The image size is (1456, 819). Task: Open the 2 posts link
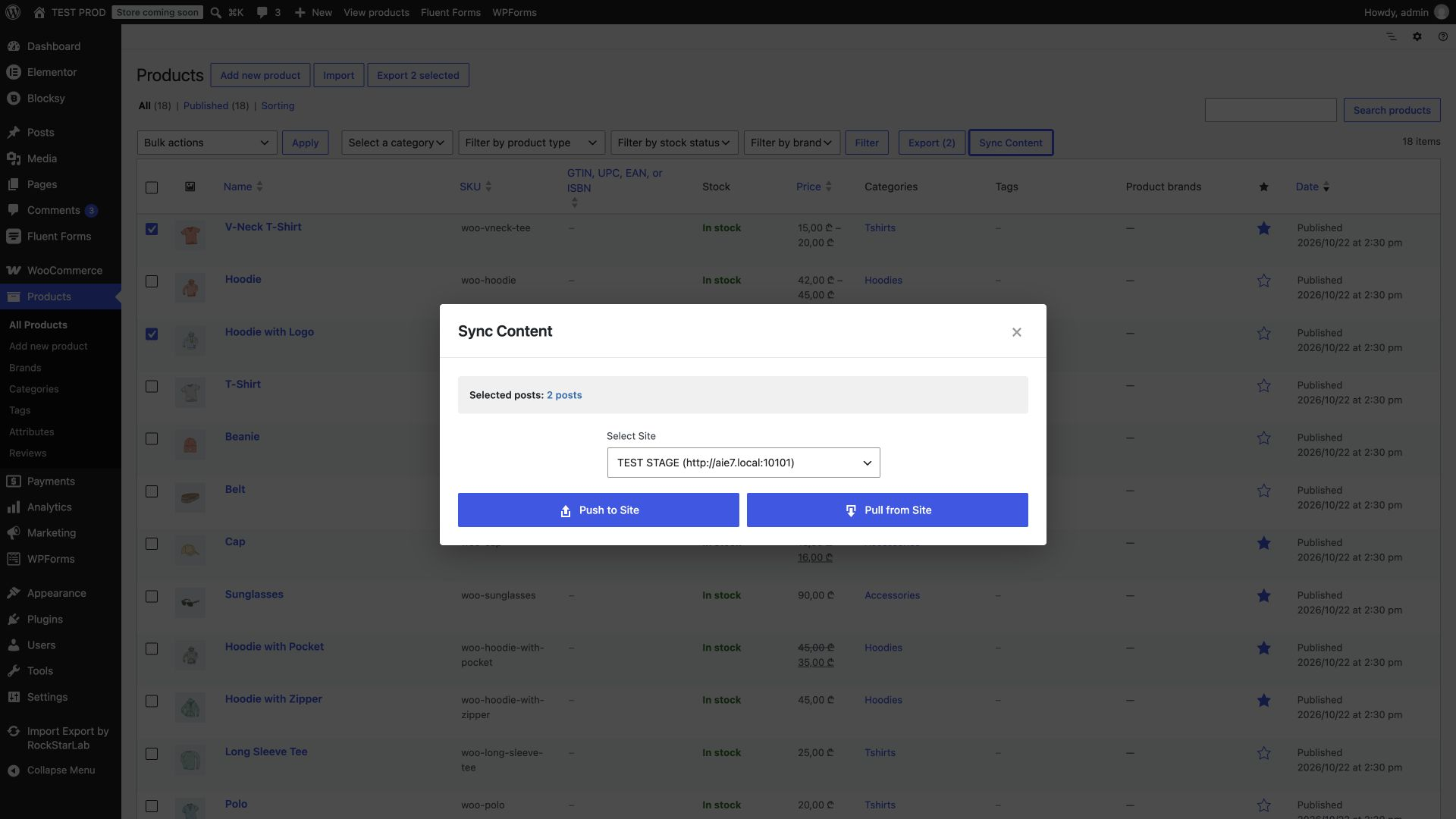pyautogui.click(x=564, y=395)
